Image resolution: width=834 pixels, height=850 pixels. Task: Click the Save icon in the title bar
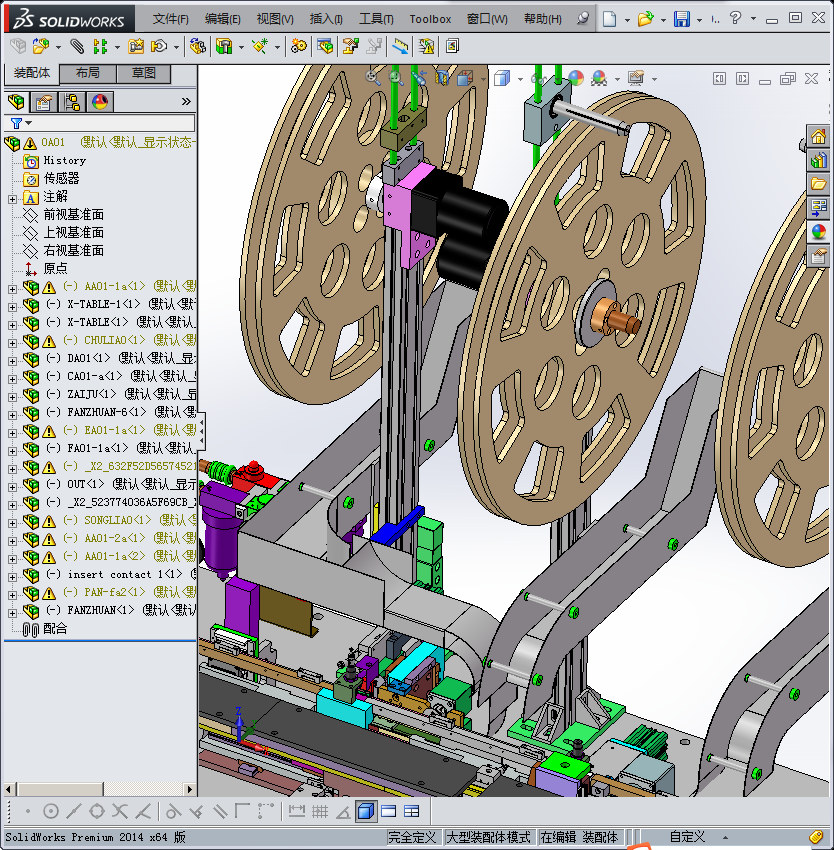coord(681,19)
